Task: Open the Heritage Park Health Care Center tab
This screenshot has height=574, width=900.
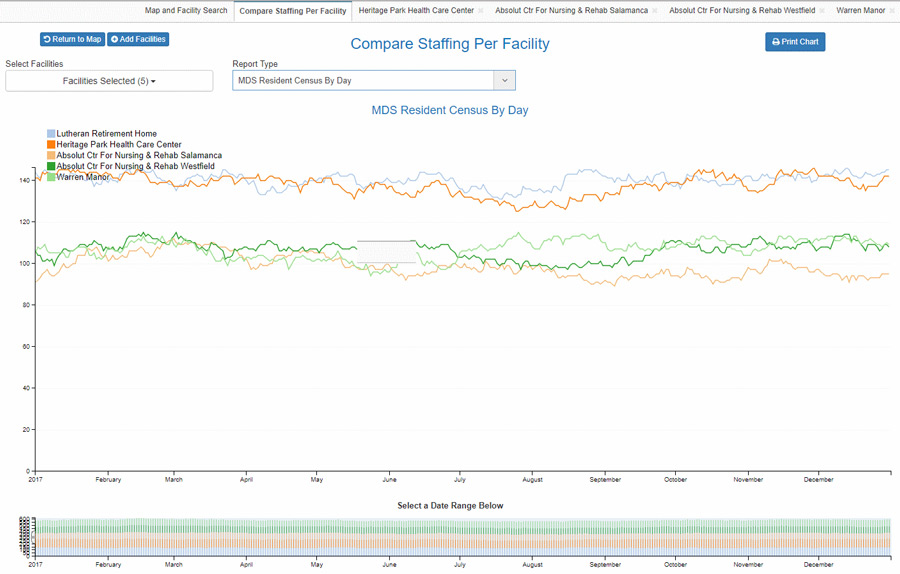Action: [x=416, y=10]
